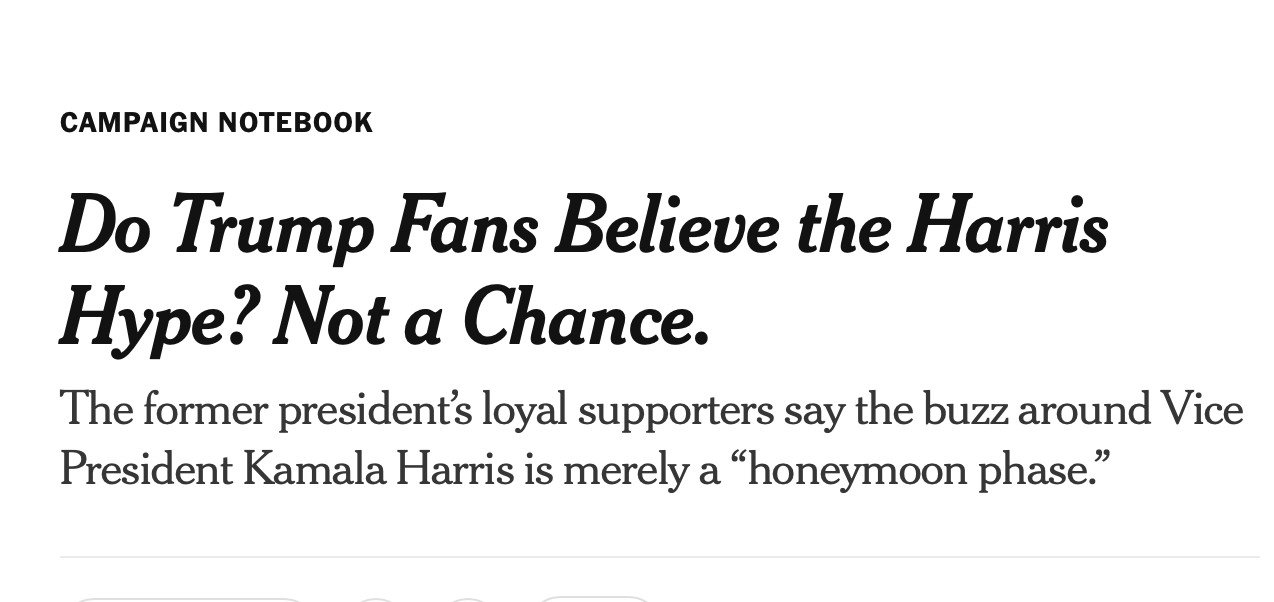
Task: Click the wide share pill button below divider
Action: coord(188,599)
